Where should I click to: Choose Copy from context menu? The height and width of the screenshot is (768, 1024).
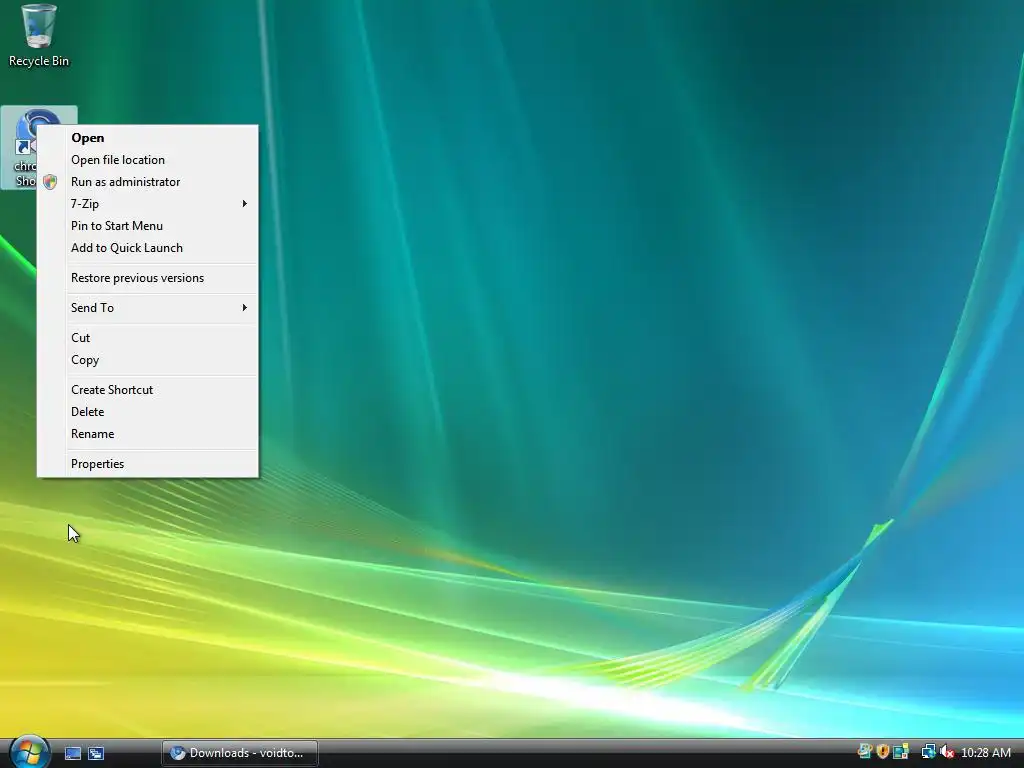[x=148, y=360]
